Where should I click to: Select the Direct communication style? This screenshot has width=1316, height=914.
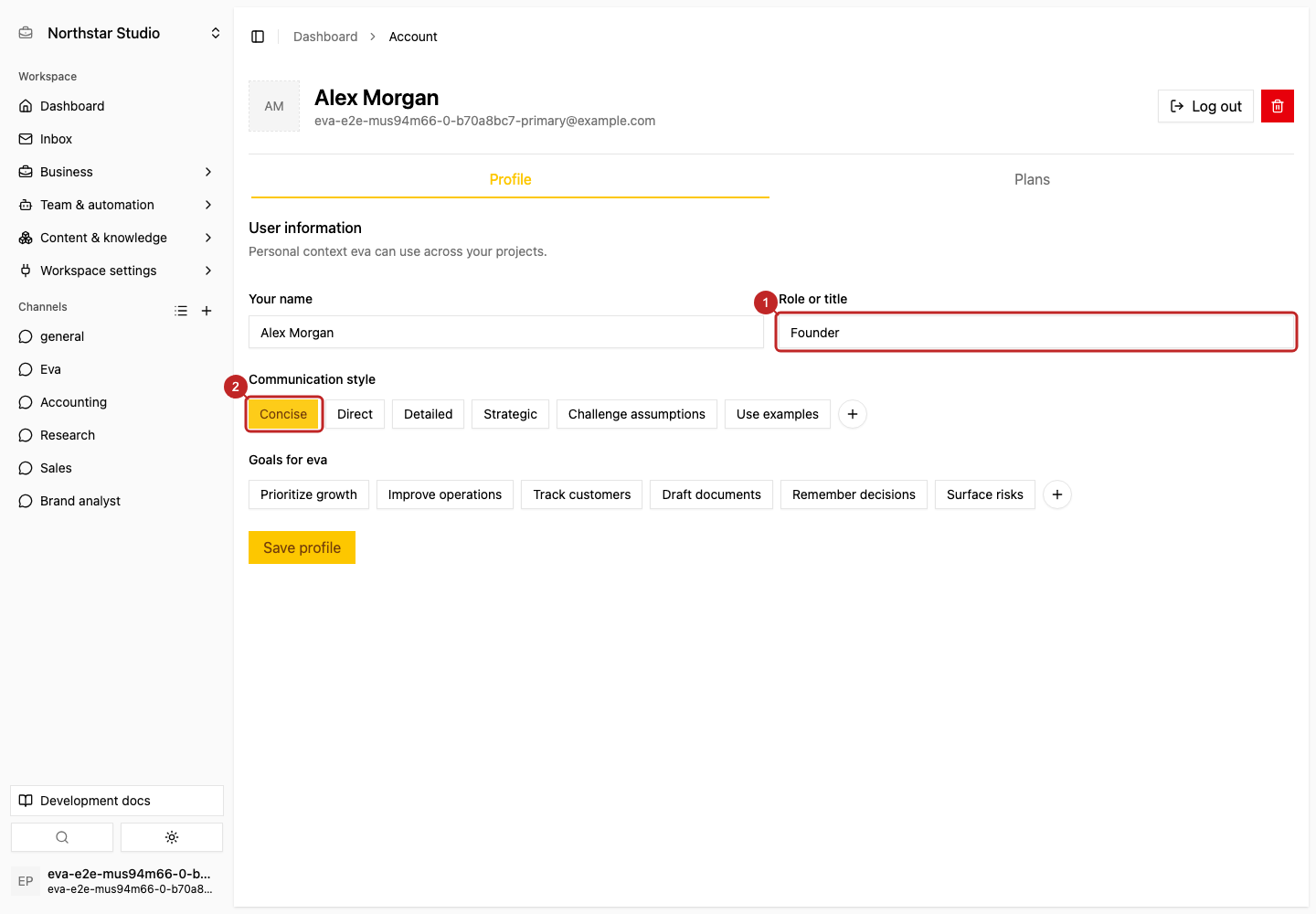[x=355, y=414]
